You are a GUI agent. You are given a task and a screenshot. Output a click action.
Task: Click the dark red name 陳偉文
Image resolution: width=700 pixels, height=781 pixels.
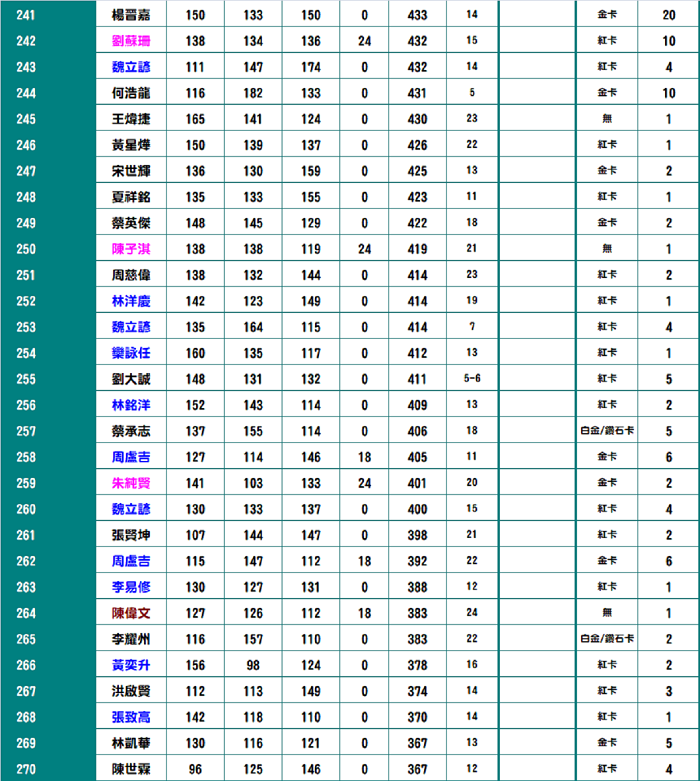(131, 612)
